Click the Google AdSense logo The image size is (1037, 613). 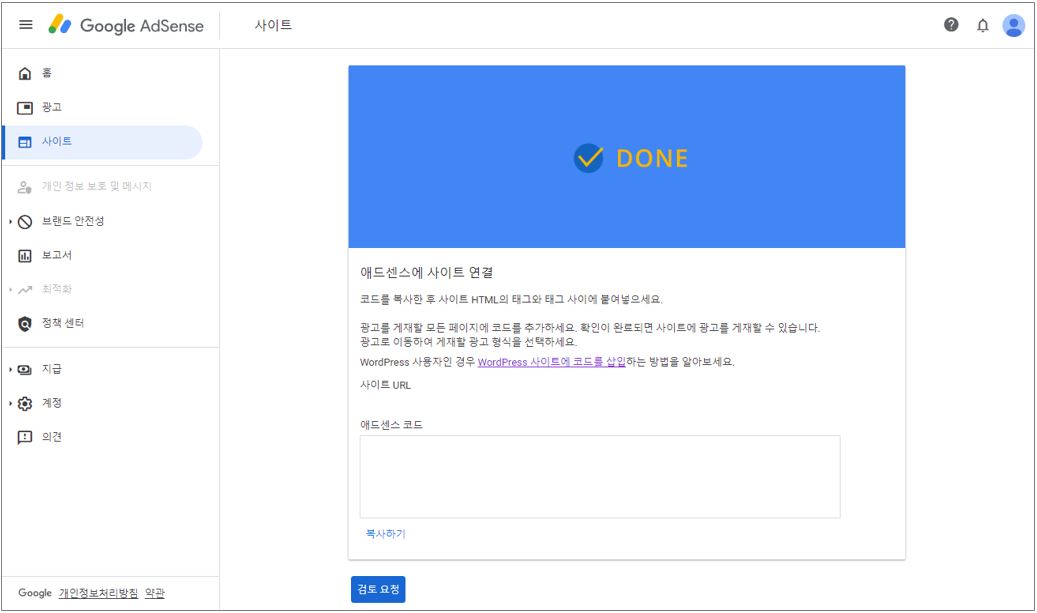tap(126, 26)
